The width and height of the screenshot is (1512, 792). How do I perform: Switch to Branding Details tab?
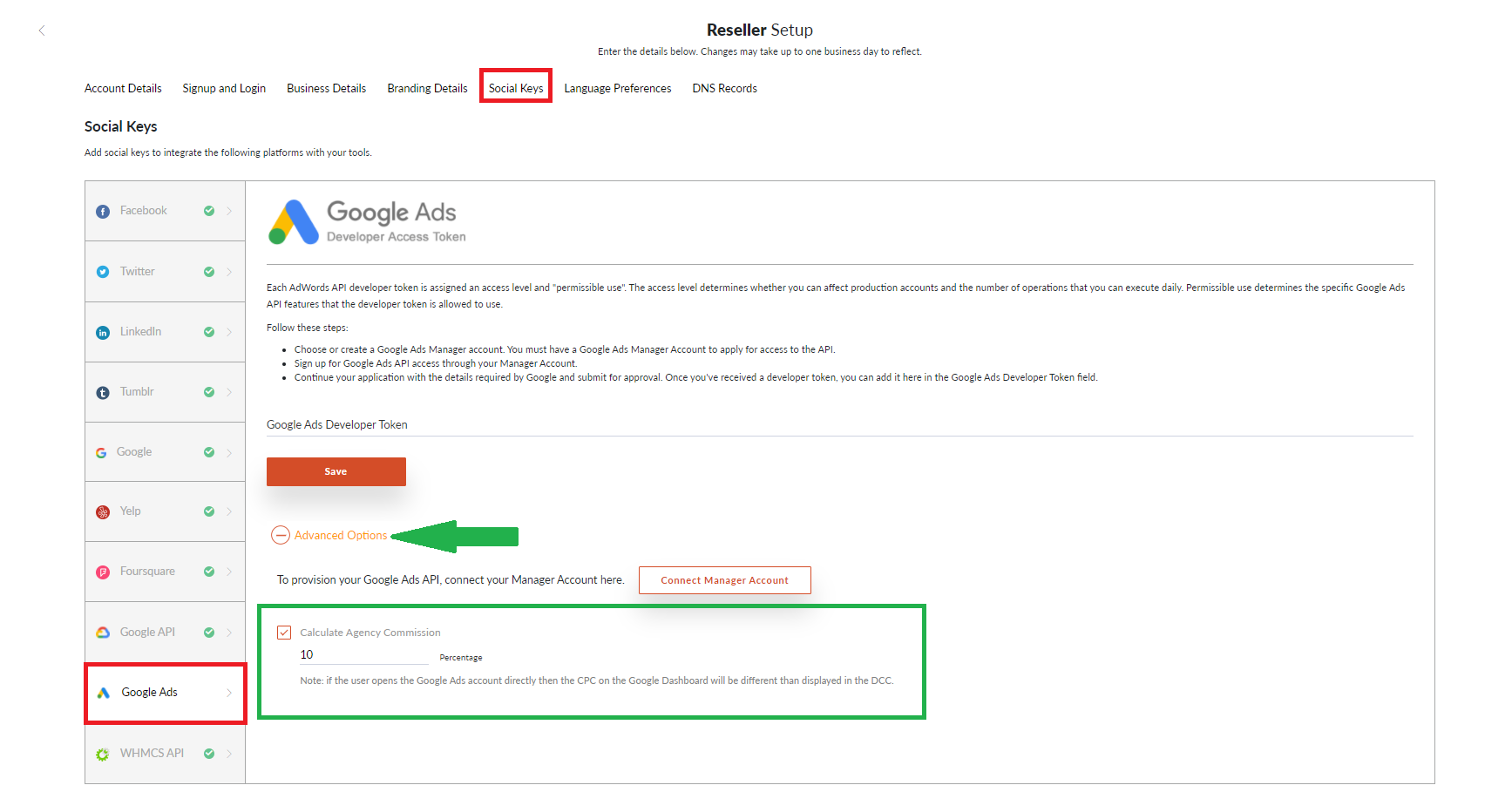tap(427, 88)
